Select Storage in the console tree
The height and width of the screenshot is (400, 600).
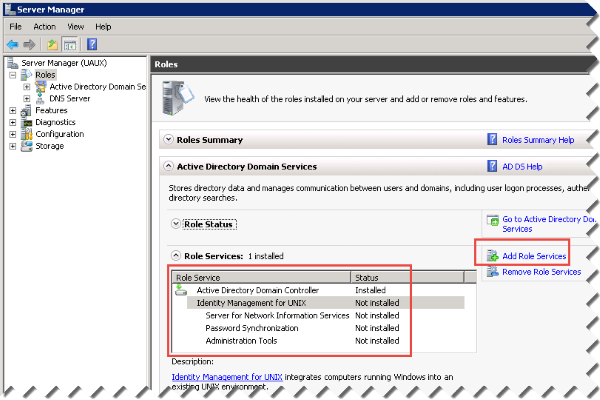[49, 146]
